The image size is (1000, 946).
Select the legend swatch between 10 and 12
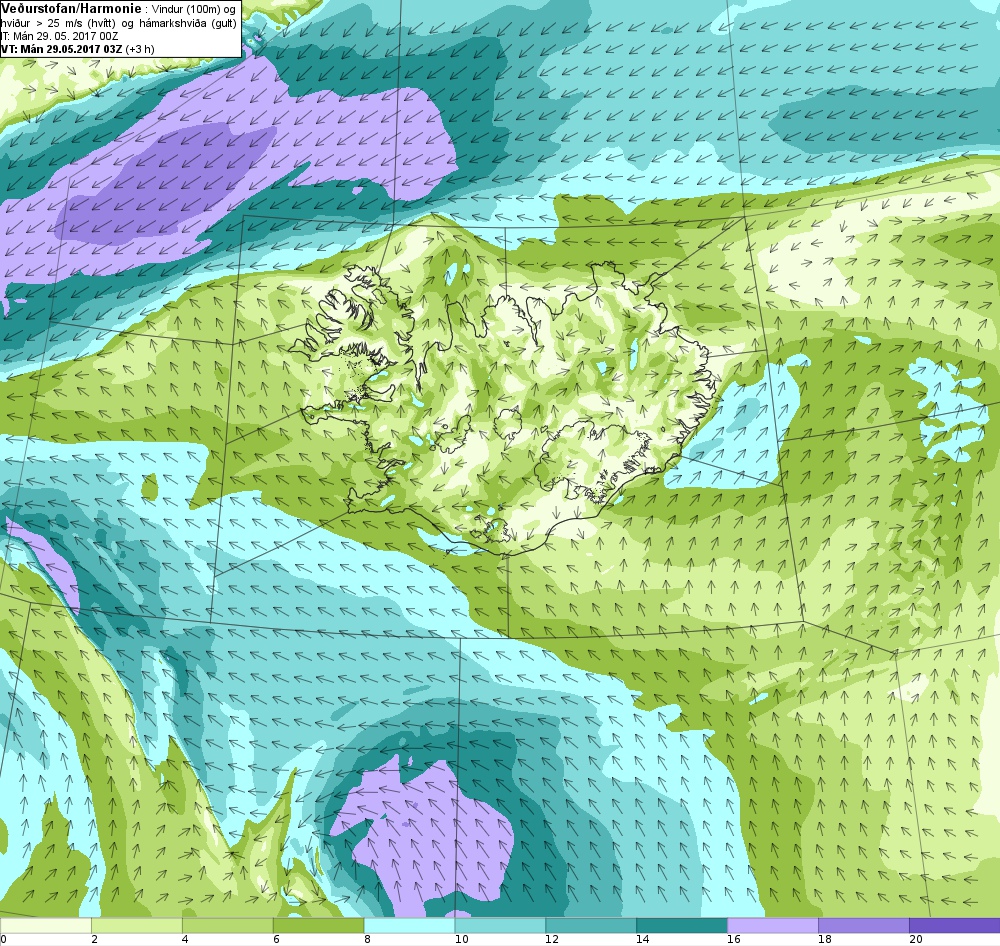coord(500,924)
